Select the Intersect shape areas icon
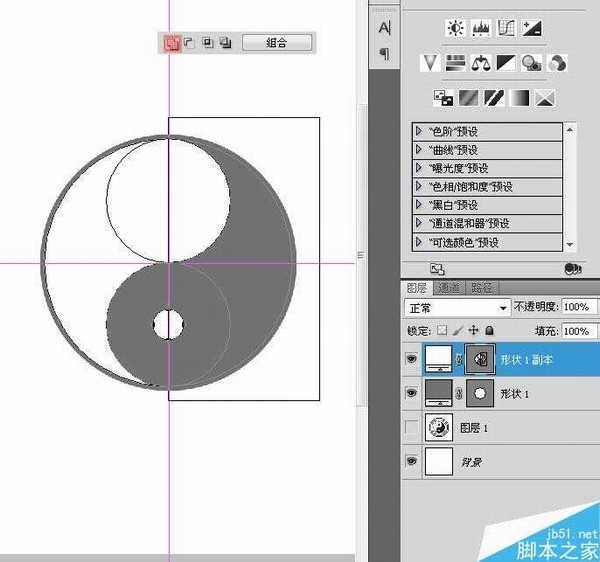 207,42
